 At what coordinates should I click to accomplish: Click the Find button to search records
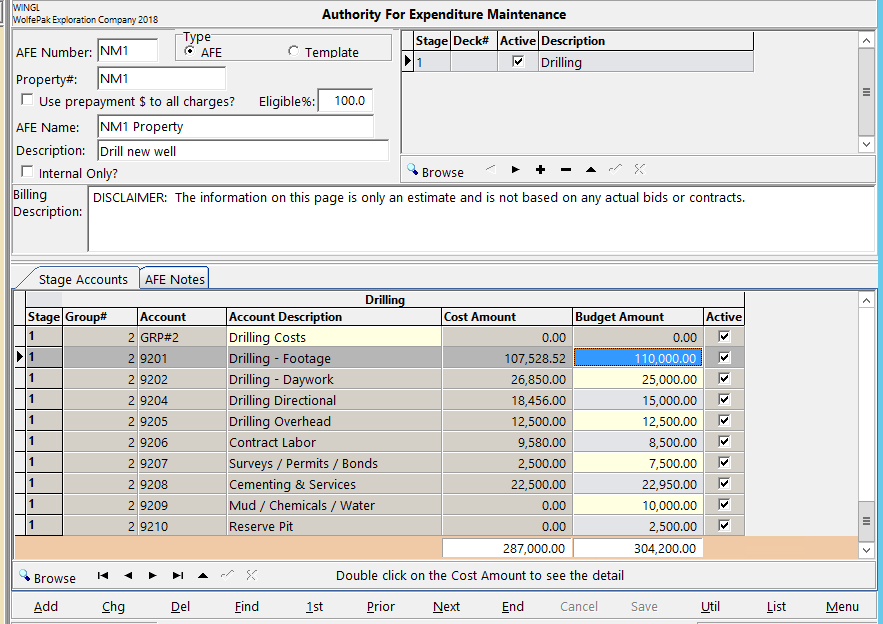coord(246,606)
